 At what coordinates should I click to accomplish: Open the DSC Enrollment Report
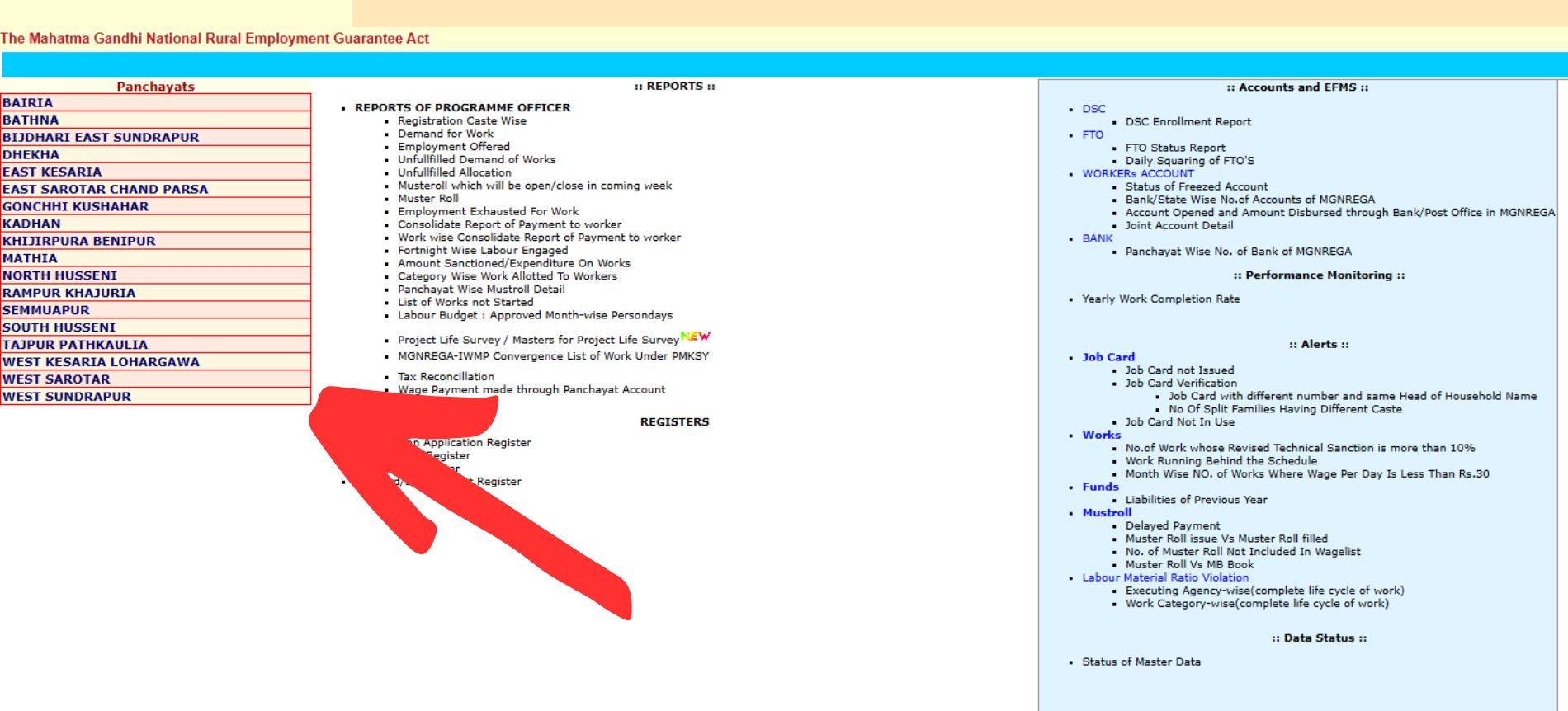coord(1188,122)
